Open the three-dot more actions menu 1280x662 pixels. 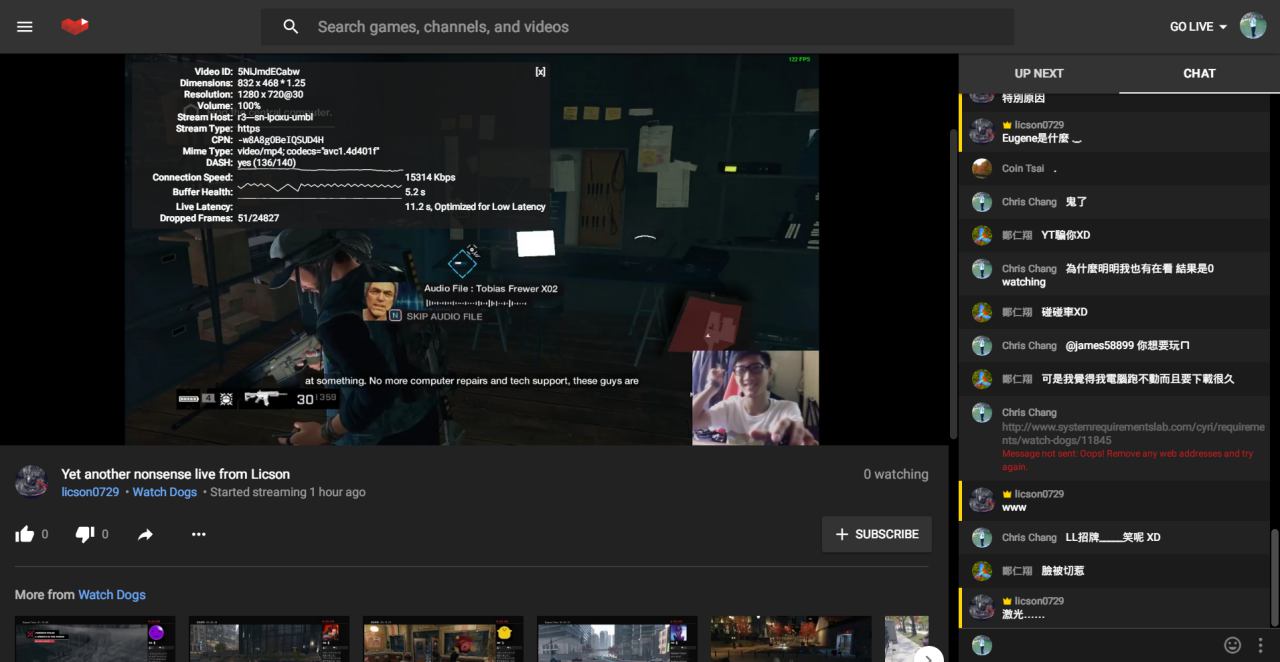point(198,534)
